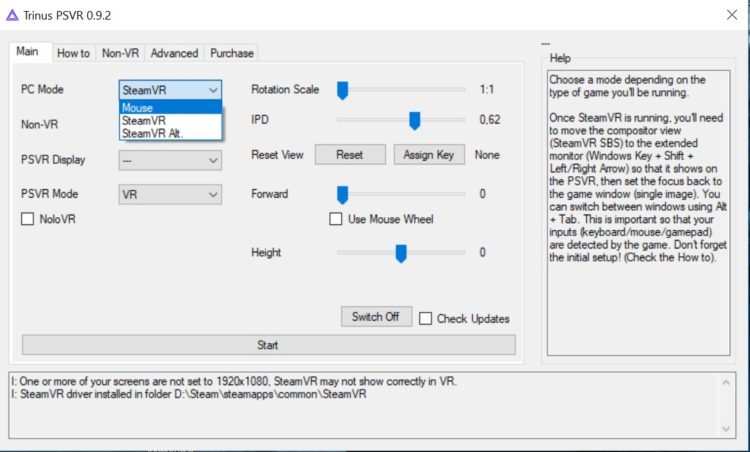The image size is (750, 452).
Task: Click the PSVR Display label
Action: click(x=53, y=160)
